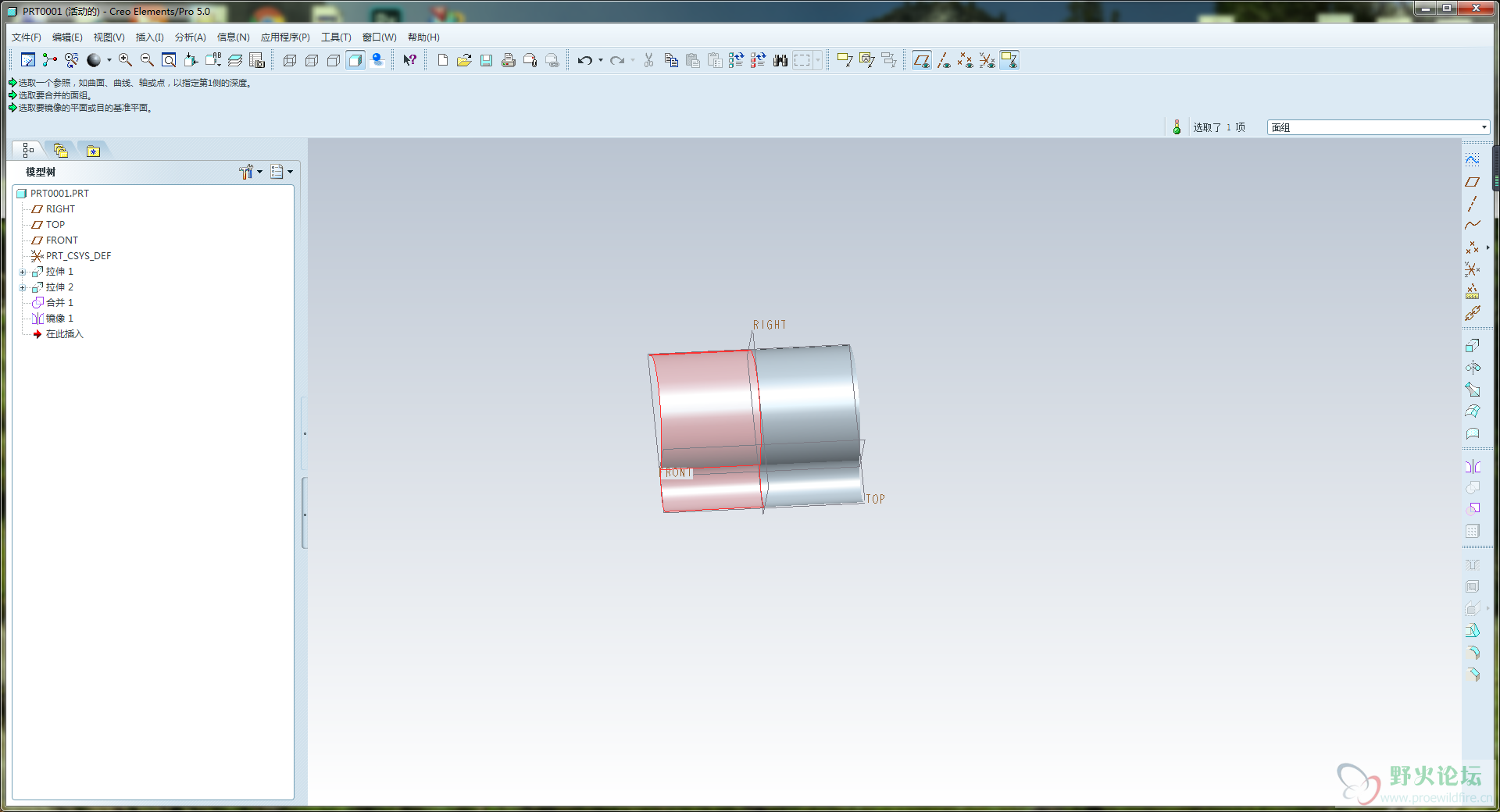Viewport: 1500px width, 812px height.
Task: Open the View menu
Action: pos(109,37)
